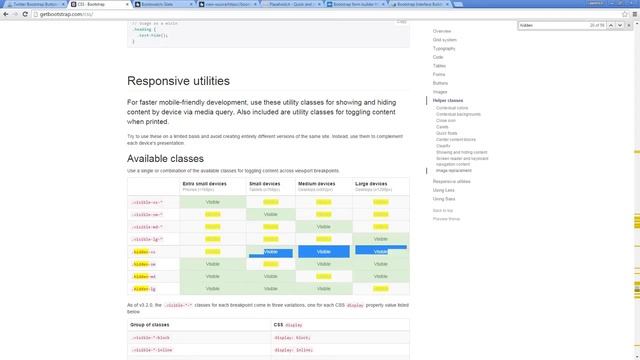Open Center content blocks sub-link
640x360 pixels.
tap(456, 140)
